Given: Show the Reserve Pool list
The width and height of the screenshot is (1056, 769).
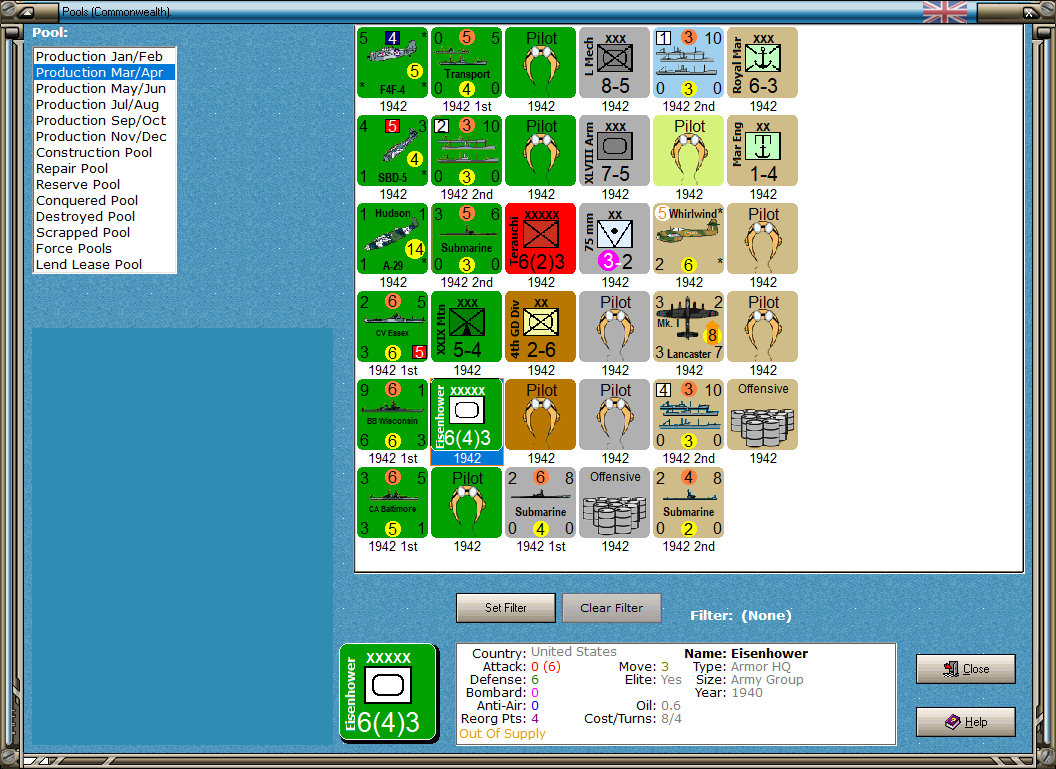Looking at the screenshot, I should (104, 185).
